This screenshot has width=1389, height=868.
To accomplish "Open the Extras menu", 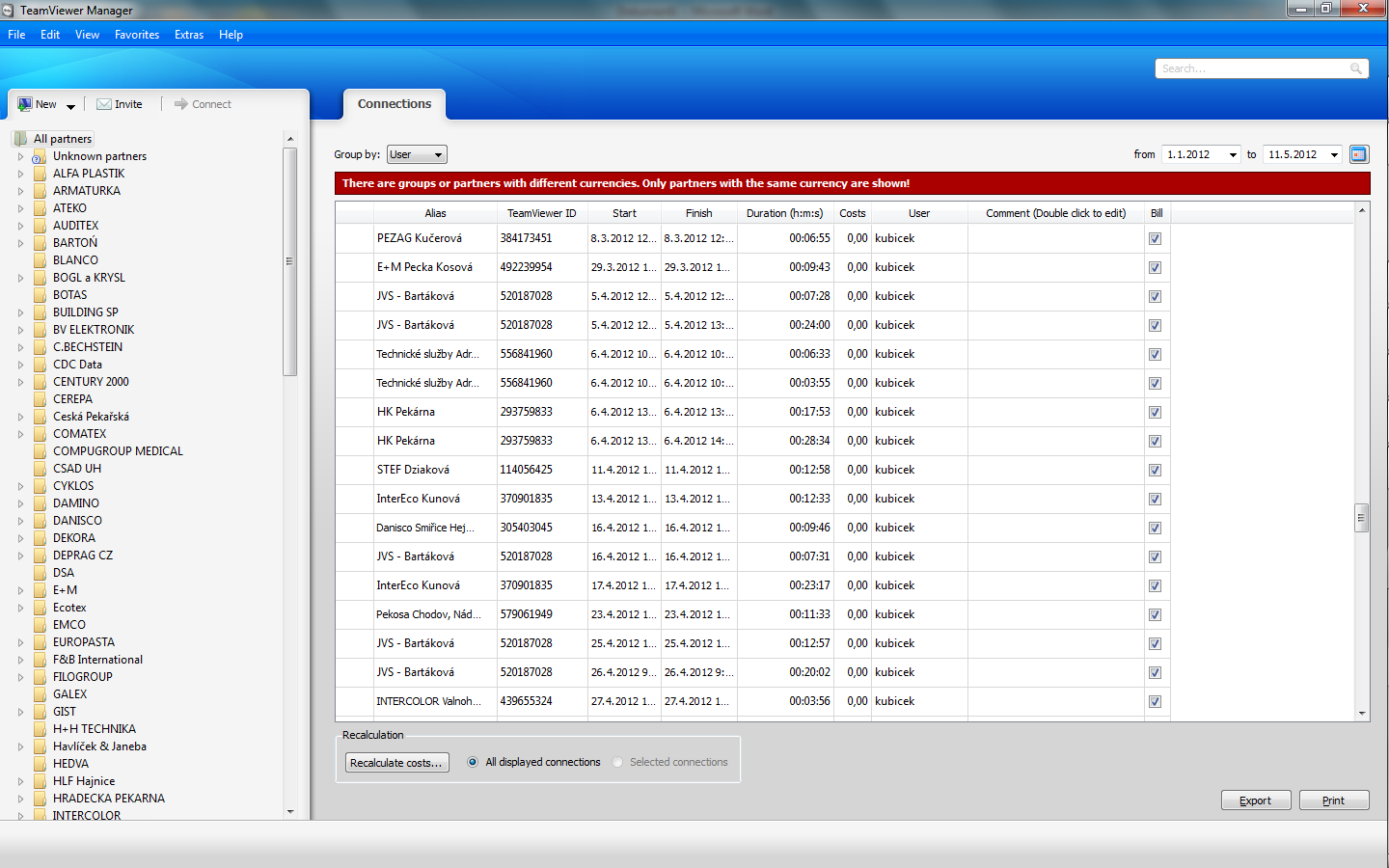I will pos(189,35).
